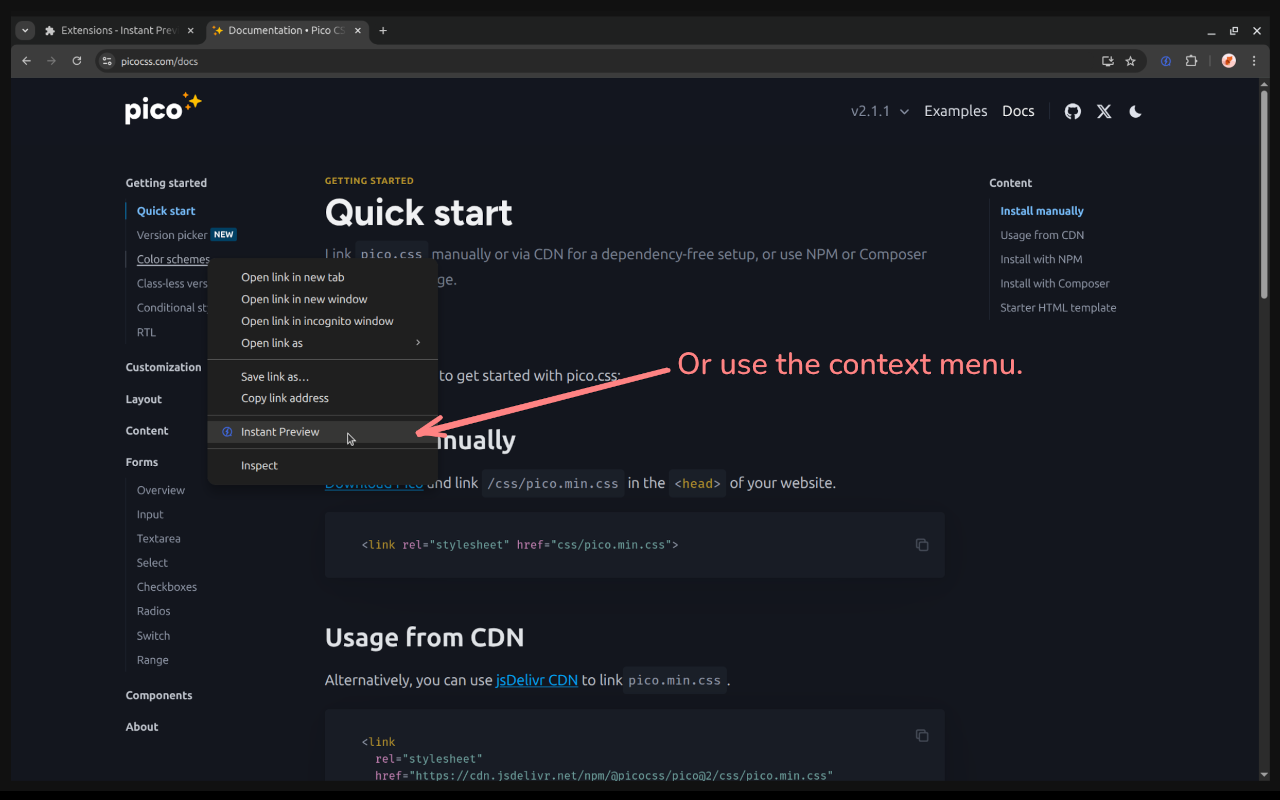Collapse the Forms section
Image resolution: width=1280 pixels, height=800 pixels.
click(x=142, y=462)
